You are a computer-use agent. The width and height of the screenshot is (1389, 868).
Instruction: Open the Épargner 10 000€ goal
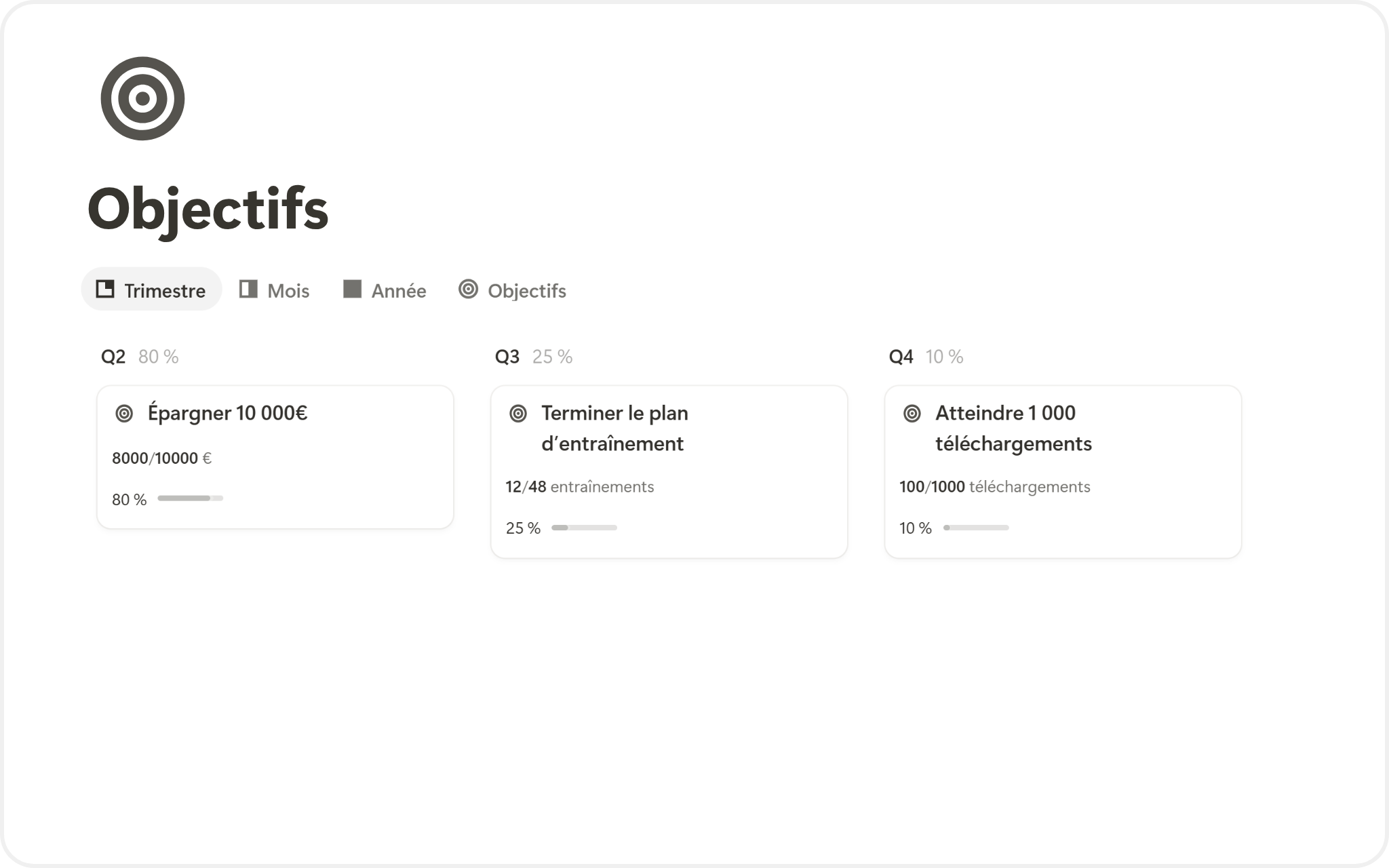pyautogui.click(x=227, y=413)
